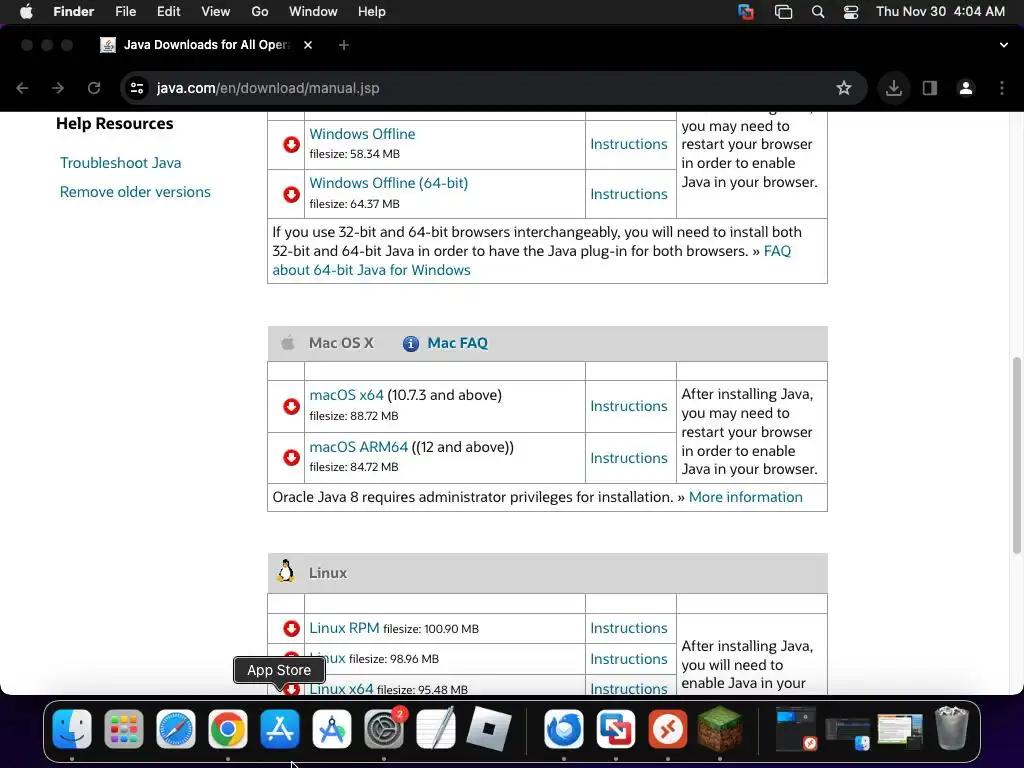Open the View menu

[x=216, y=12]
